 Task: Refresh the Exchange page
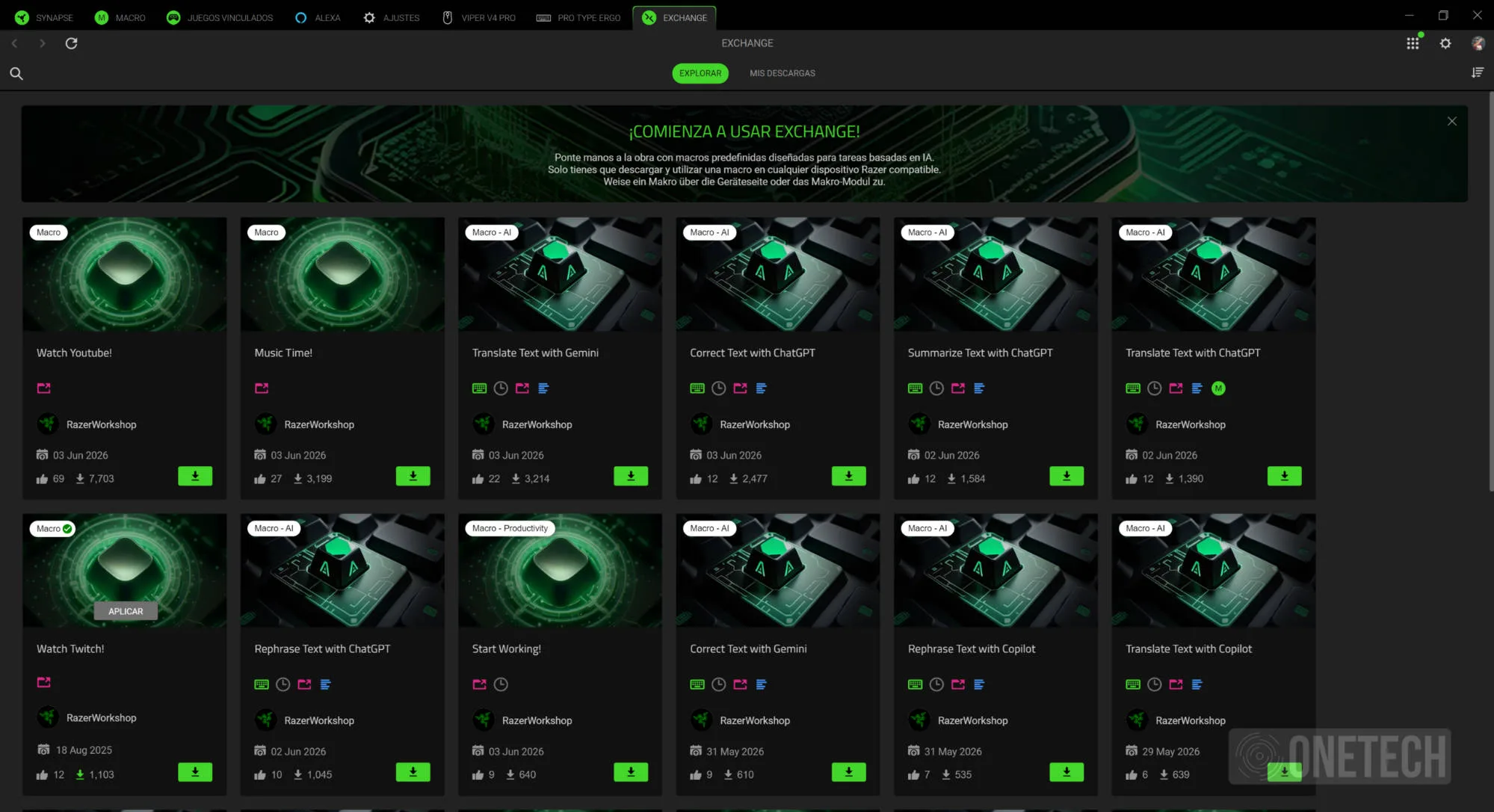click(71, 43)
